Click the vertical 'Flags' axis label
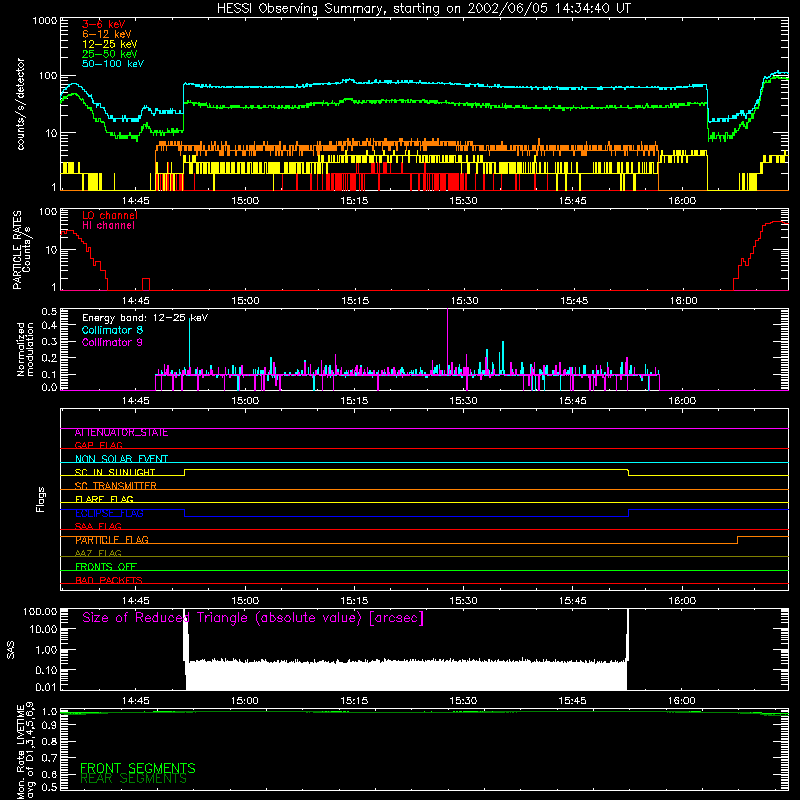 41,499
